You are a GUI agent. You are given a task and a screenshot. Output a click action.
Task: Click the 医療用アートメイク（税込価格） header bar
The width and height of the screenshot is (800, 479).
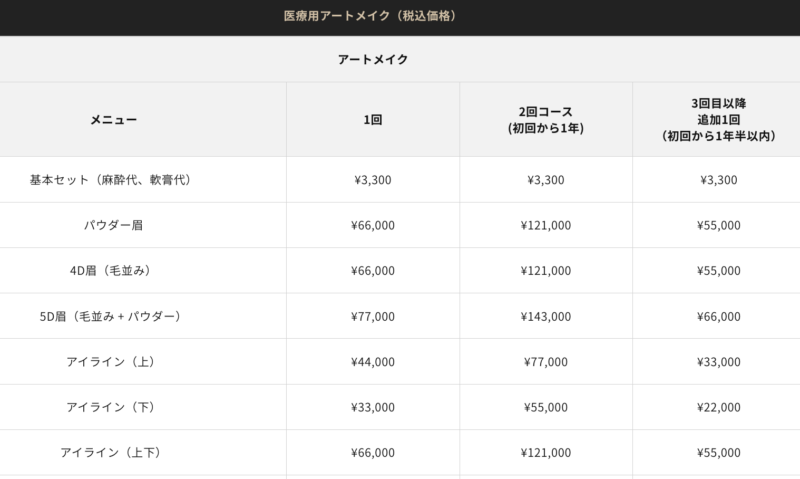[x=372, y=17]
